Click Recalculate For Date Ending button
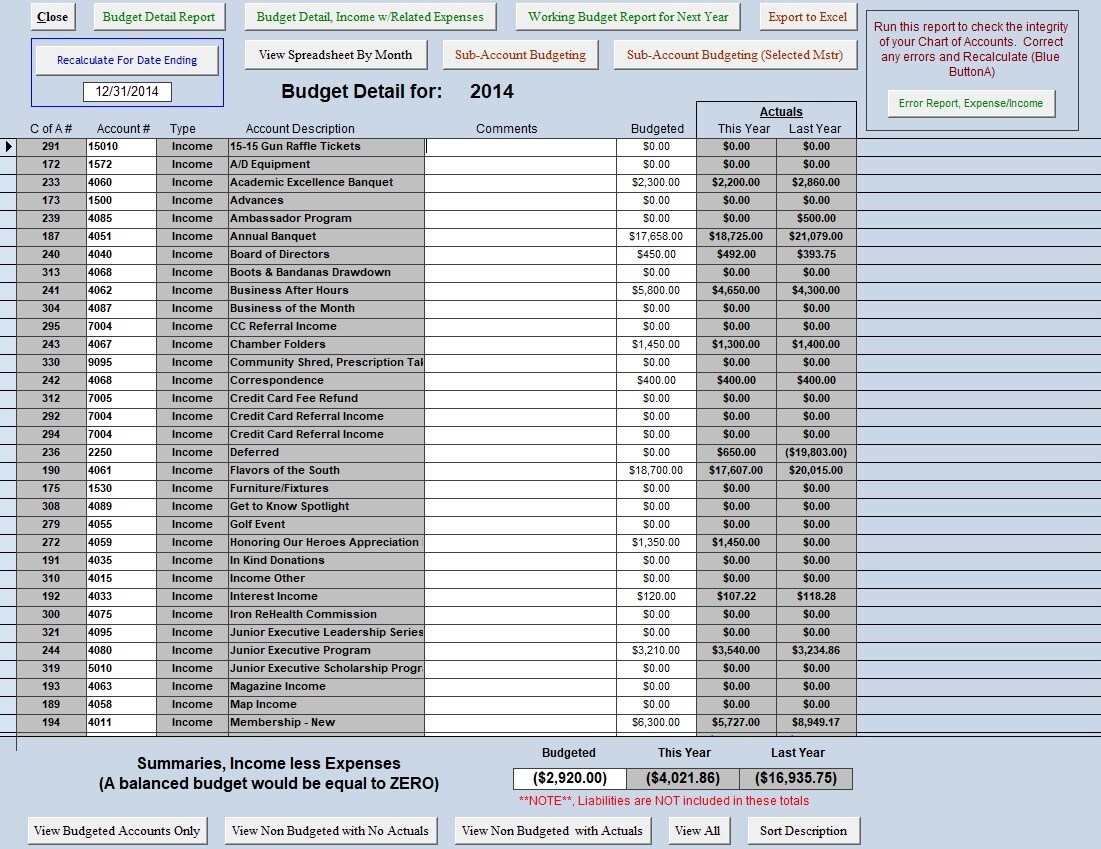The height and width of the screenshot is (849, 1101). (x=127, y=60)
